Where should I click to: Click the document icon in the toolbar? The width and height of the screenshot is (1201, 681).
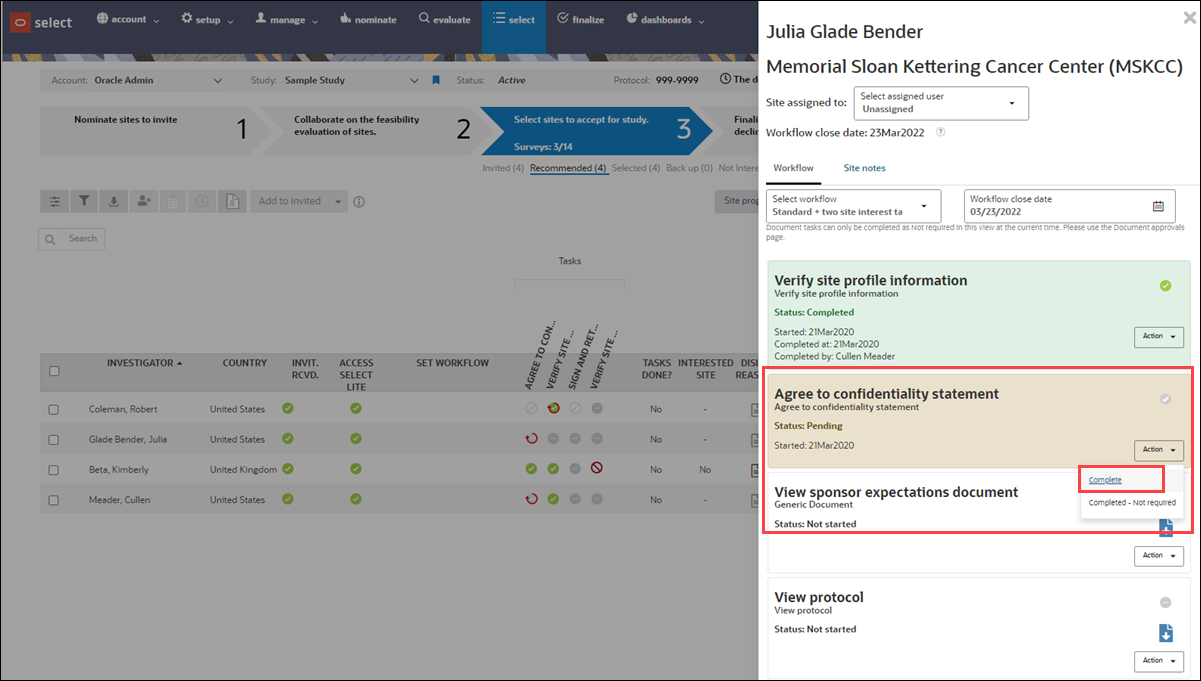click(x=231, y=201)
